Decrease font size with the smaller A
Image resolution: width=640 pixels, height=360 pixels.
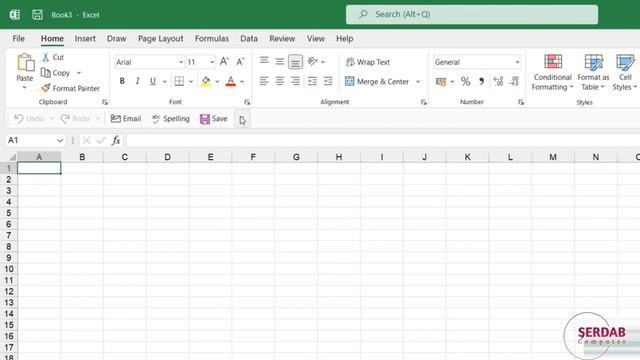point(240,62)
